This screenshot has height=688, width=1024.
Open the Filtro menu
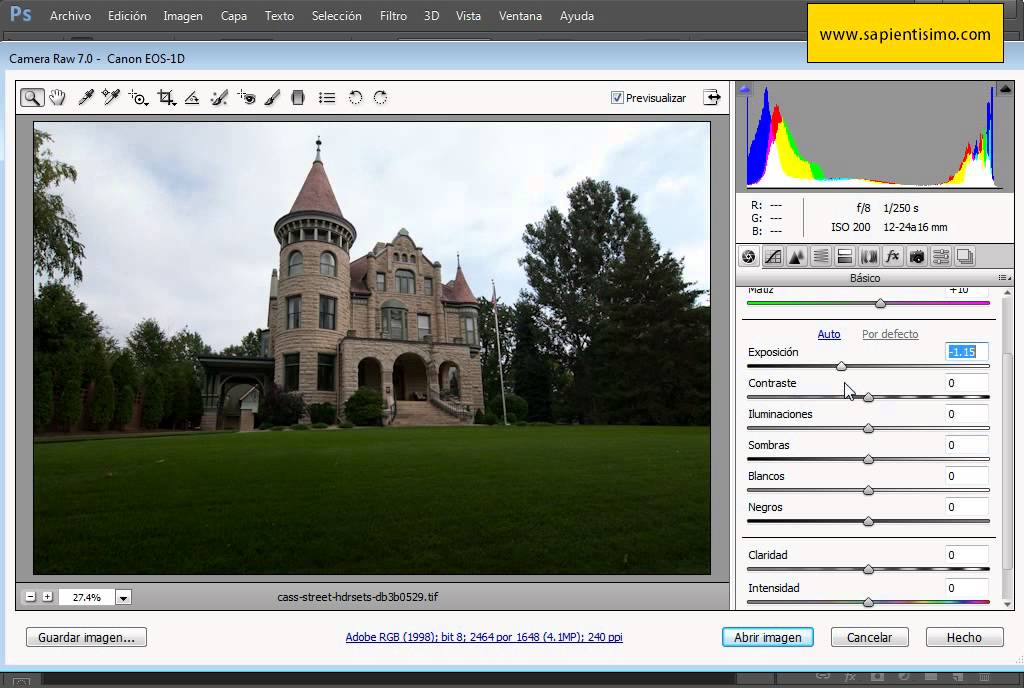393,16
